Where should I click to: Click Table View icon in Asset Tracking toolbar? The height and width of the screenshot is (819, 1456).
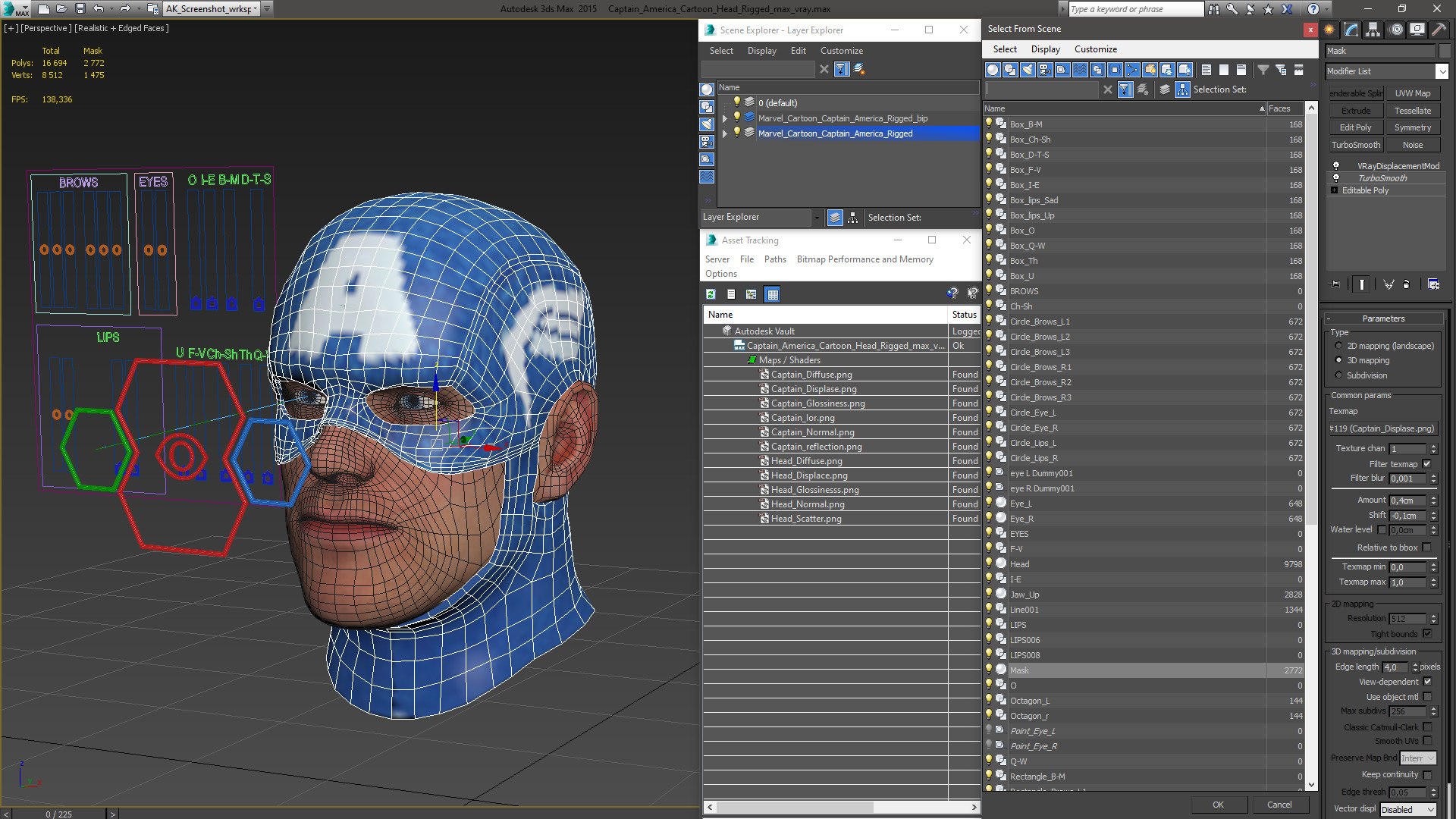(x=772, y=294)
